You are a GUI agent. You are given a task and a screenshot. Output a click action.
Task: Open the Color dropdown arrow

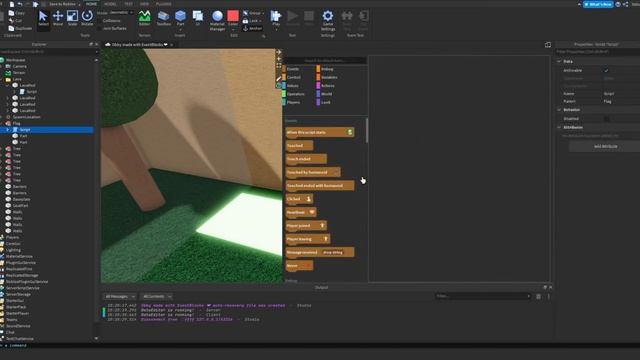point(233,29)
